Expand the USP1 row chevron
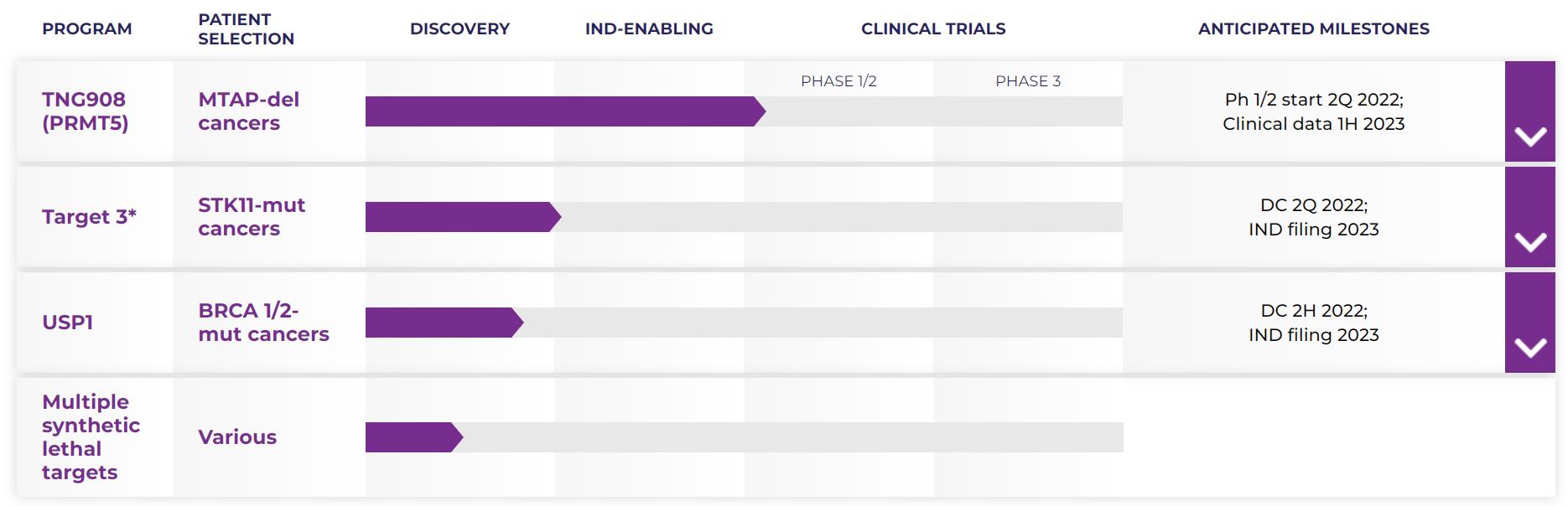The height and width of the screenshot is (506, 1568). click(x=1529, y=347)
